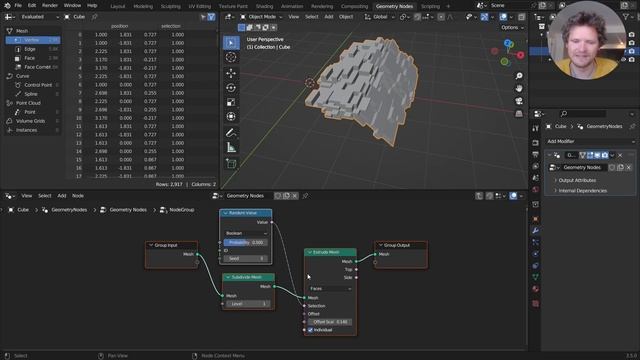This screenshot has height=360, width=640.
Task: Expand the Internal Dependencies panel
Action: (x=582, y=191)
